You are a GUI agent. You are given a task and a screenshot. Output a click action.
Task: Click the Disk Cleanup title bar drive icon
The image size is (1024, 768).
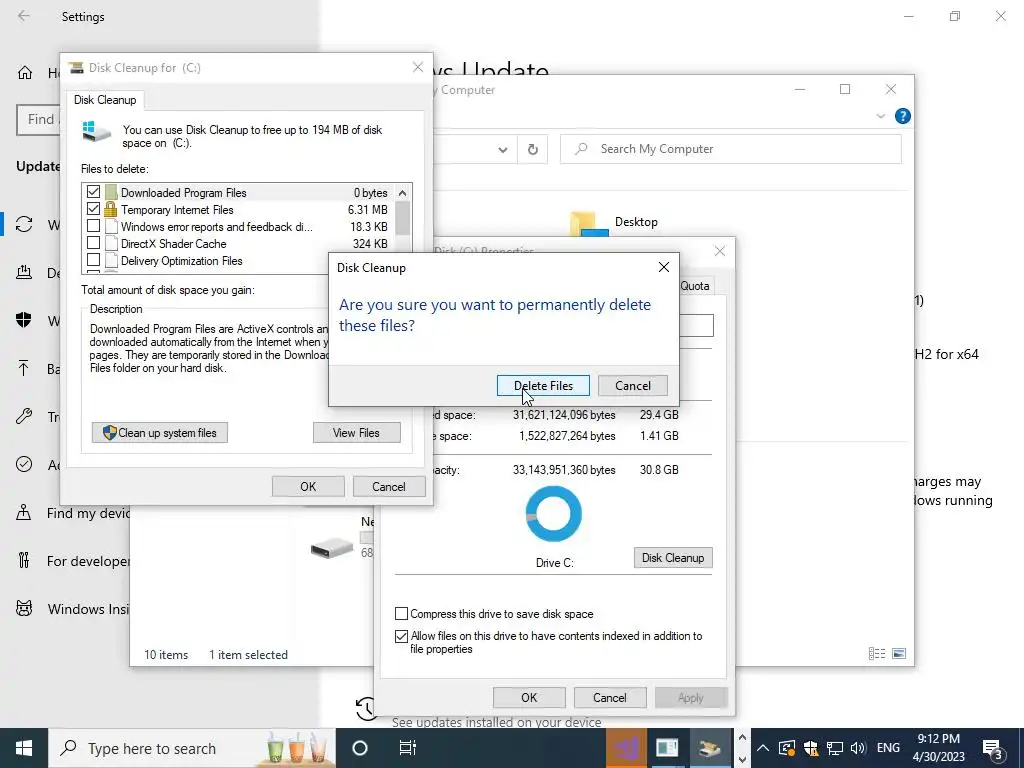(x=76, y=67)
